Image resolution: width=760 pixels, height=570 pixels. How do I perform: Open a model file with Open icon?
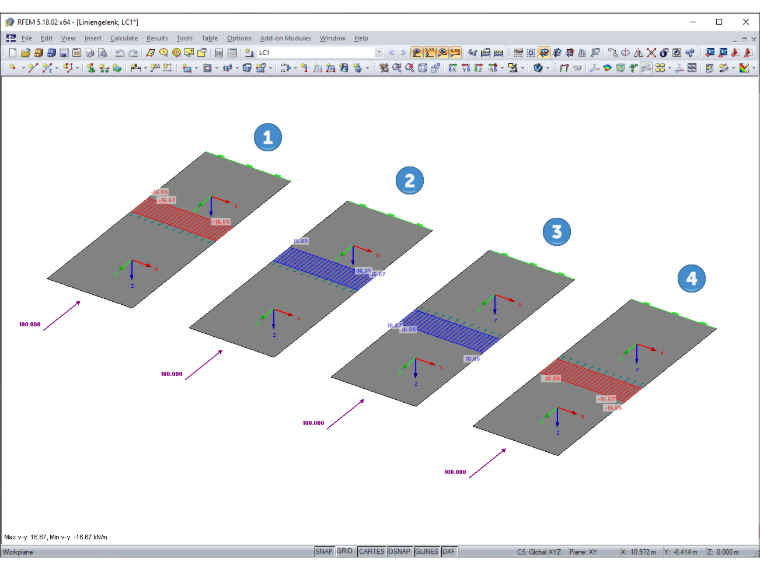(25, 52)
